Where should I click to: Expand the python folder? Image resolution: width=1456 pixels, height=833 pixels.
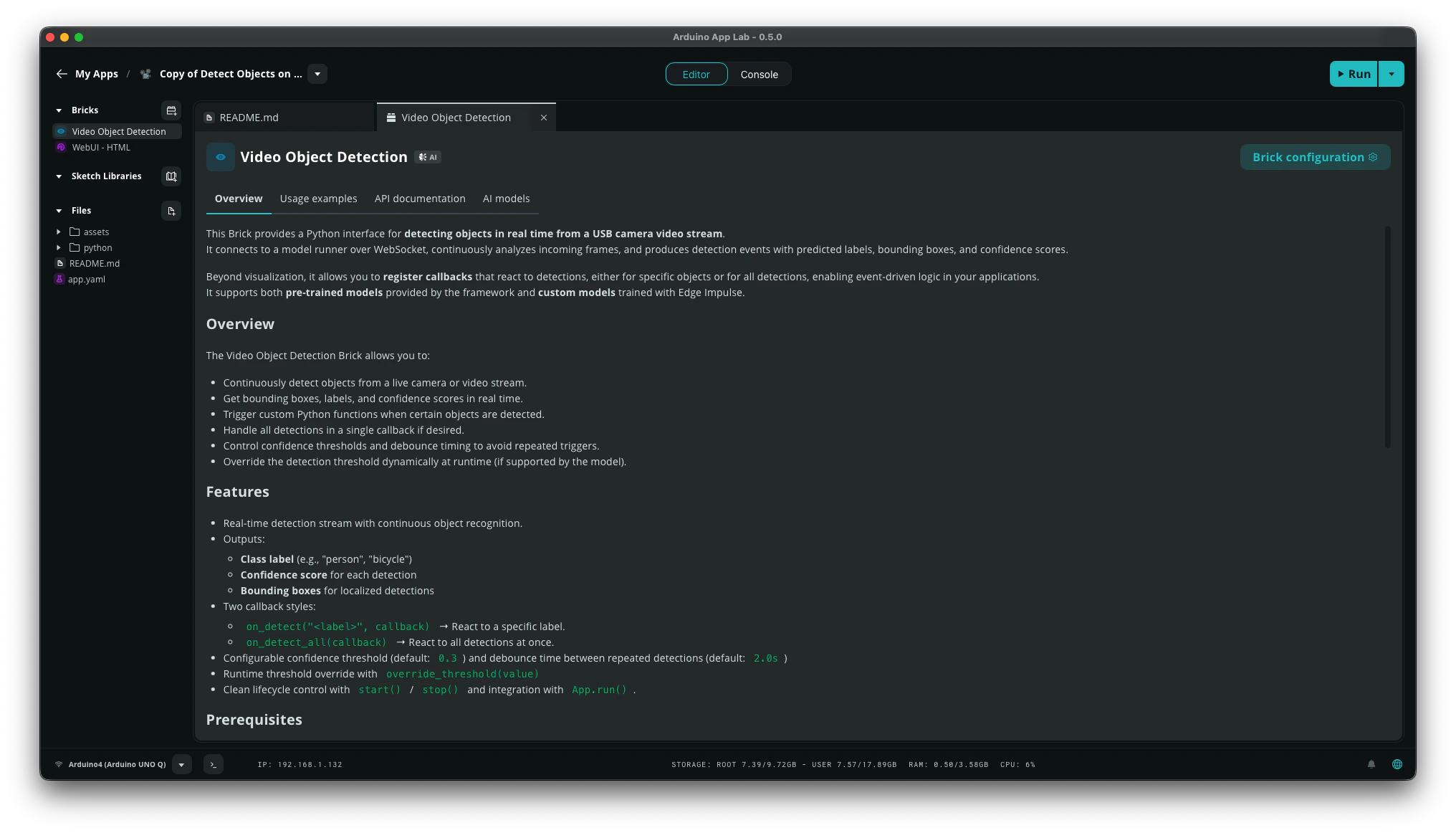(x=59, y=248)
